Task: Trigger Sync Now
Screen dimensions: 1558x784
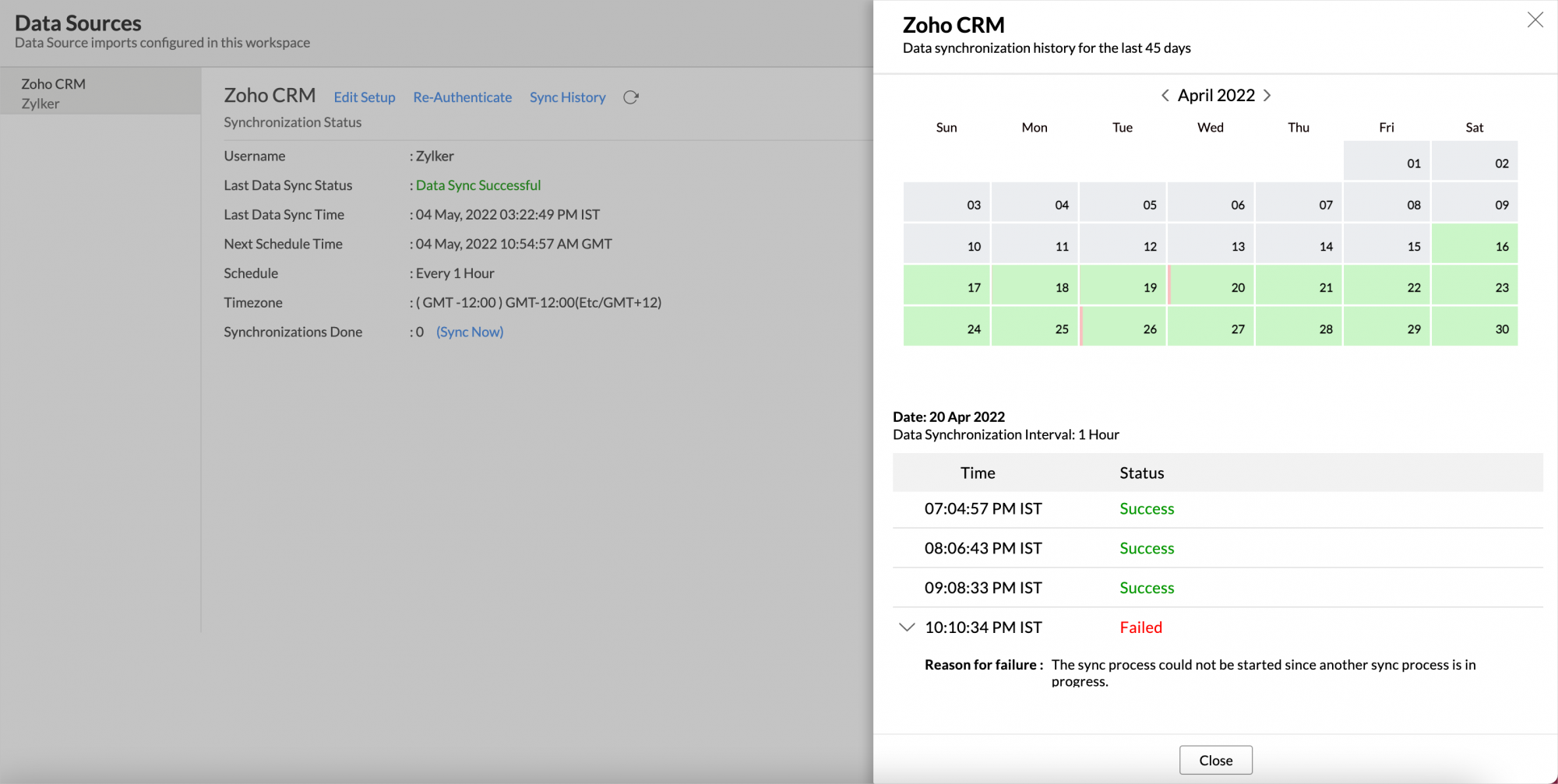Action: (469, 332)
